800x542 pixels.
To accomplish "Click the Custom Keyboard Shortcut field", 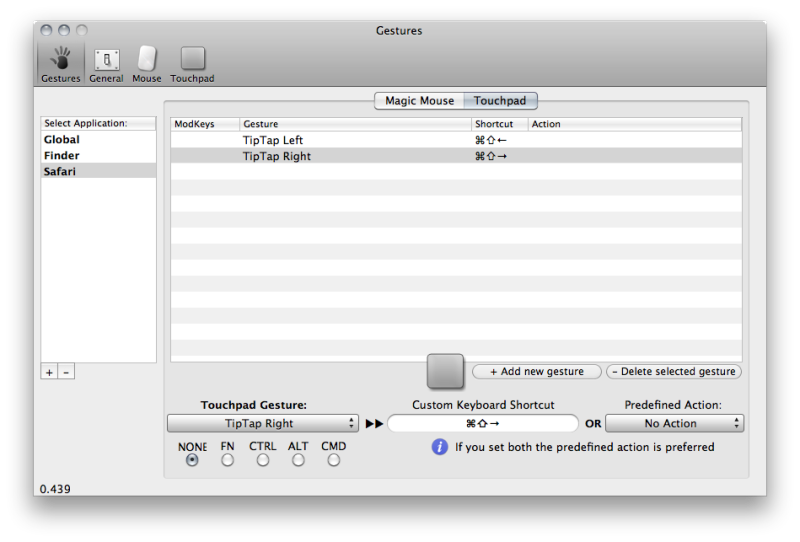I will [483, 423].
